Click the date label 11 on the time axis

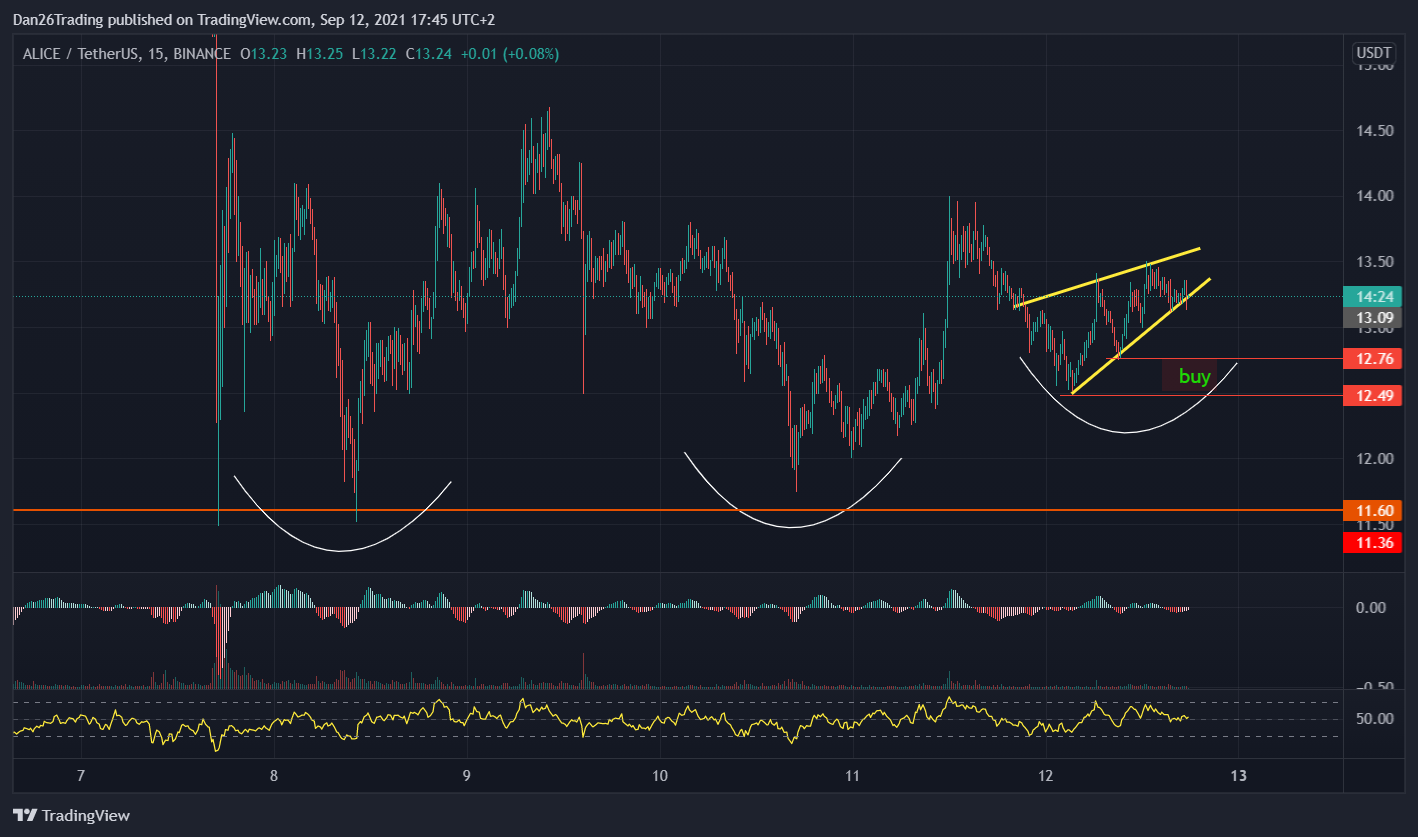coord(852,775)
